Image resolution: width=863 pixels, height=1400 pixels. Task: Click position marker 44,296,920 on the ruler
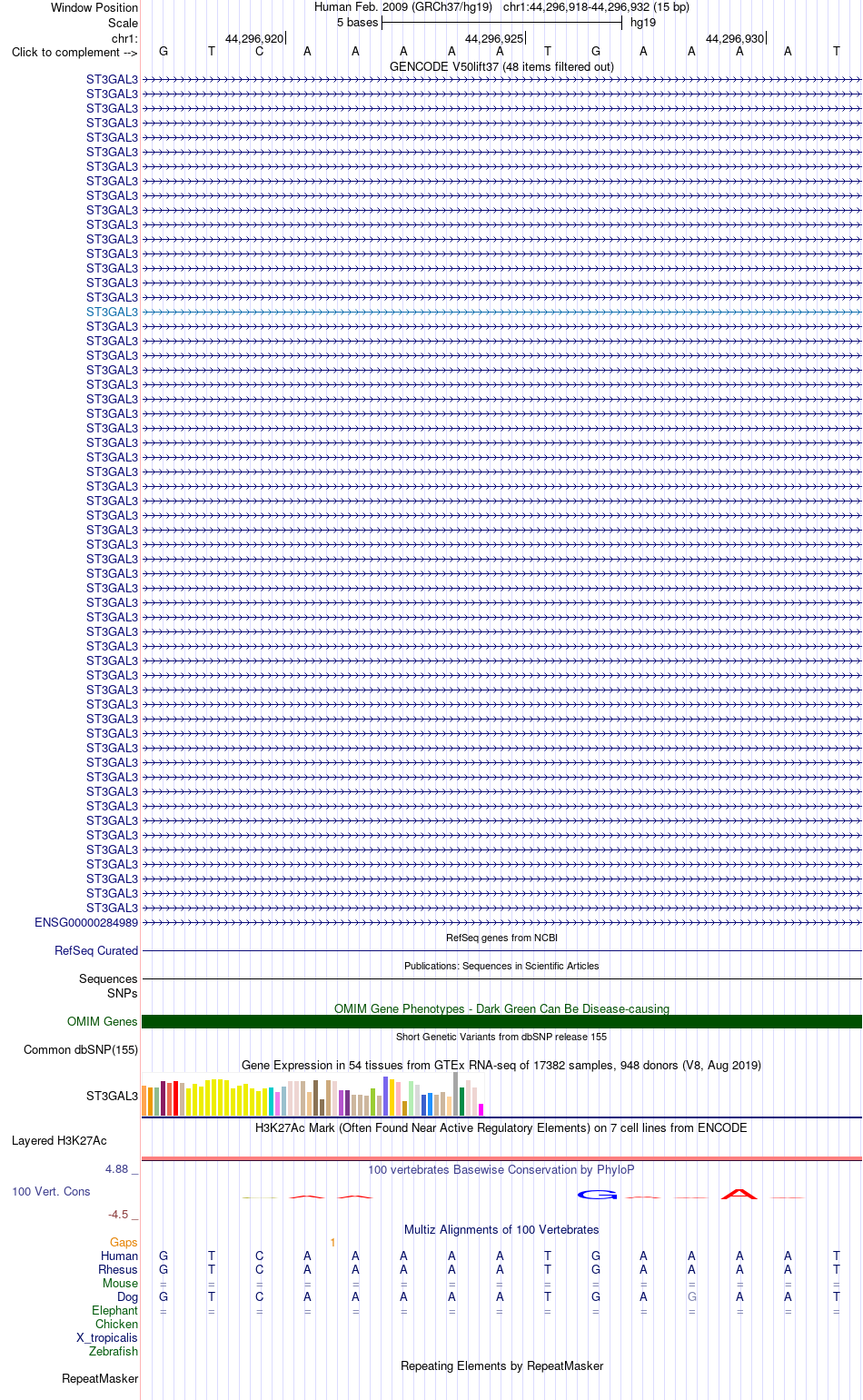point(254,38)
